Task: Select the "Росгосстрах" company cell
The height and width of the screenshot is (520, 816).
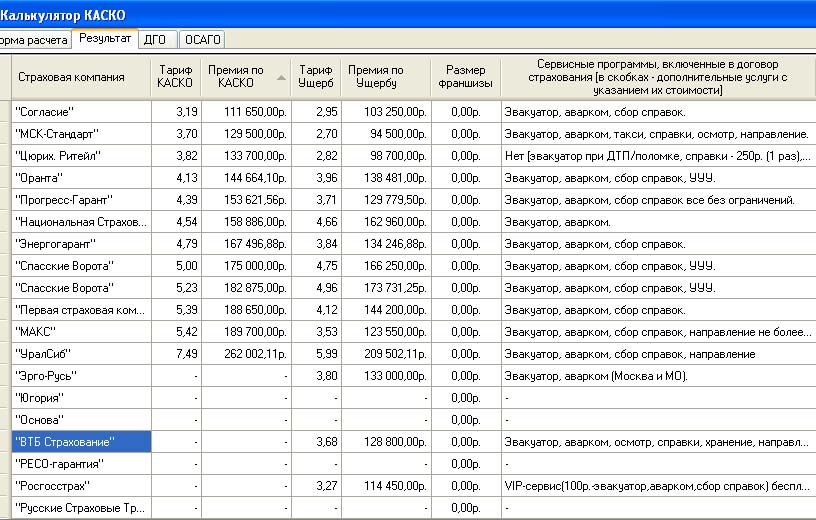Action: (81, 486)
